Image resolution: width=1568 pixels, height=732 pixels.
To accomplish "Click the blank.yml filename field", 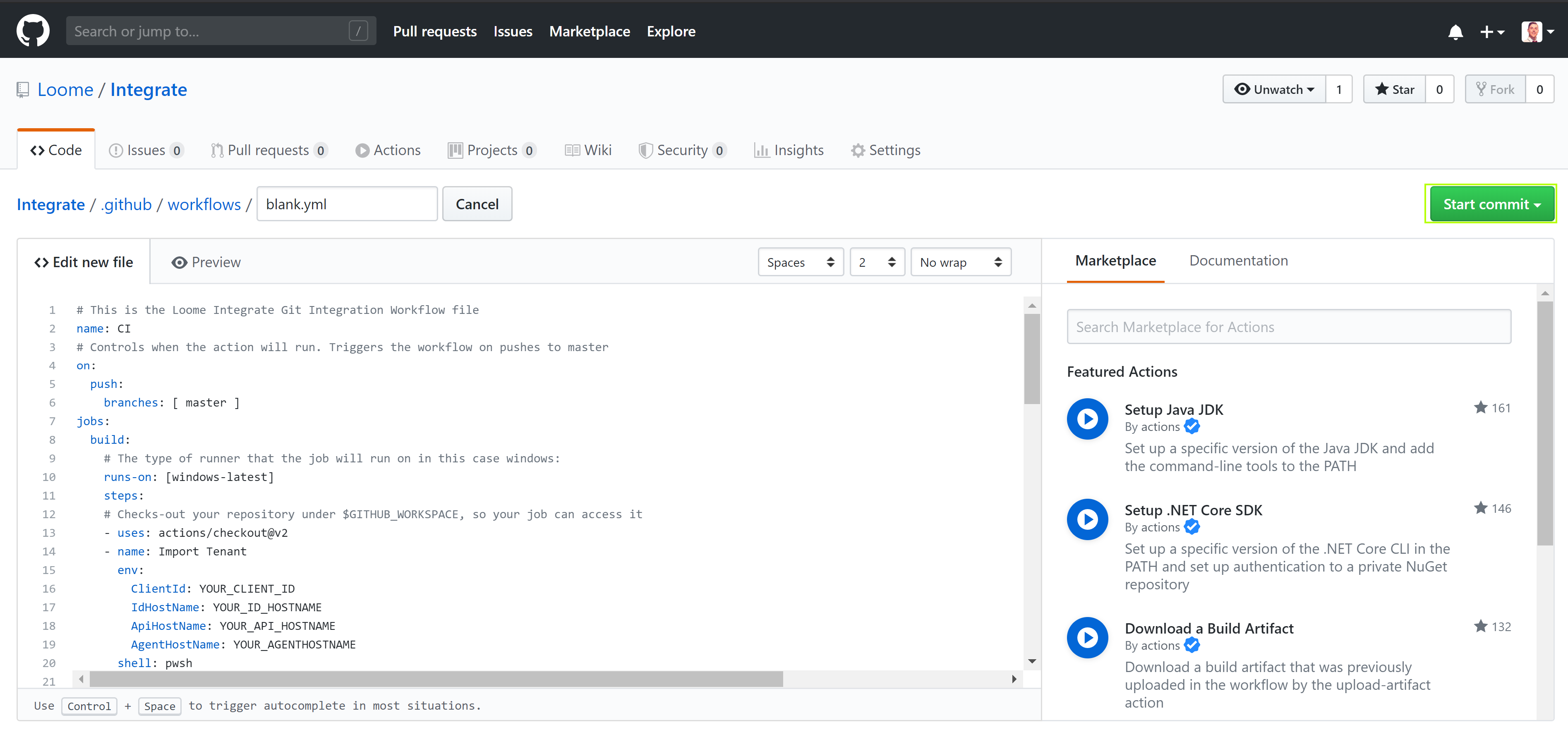I will 347,204.
